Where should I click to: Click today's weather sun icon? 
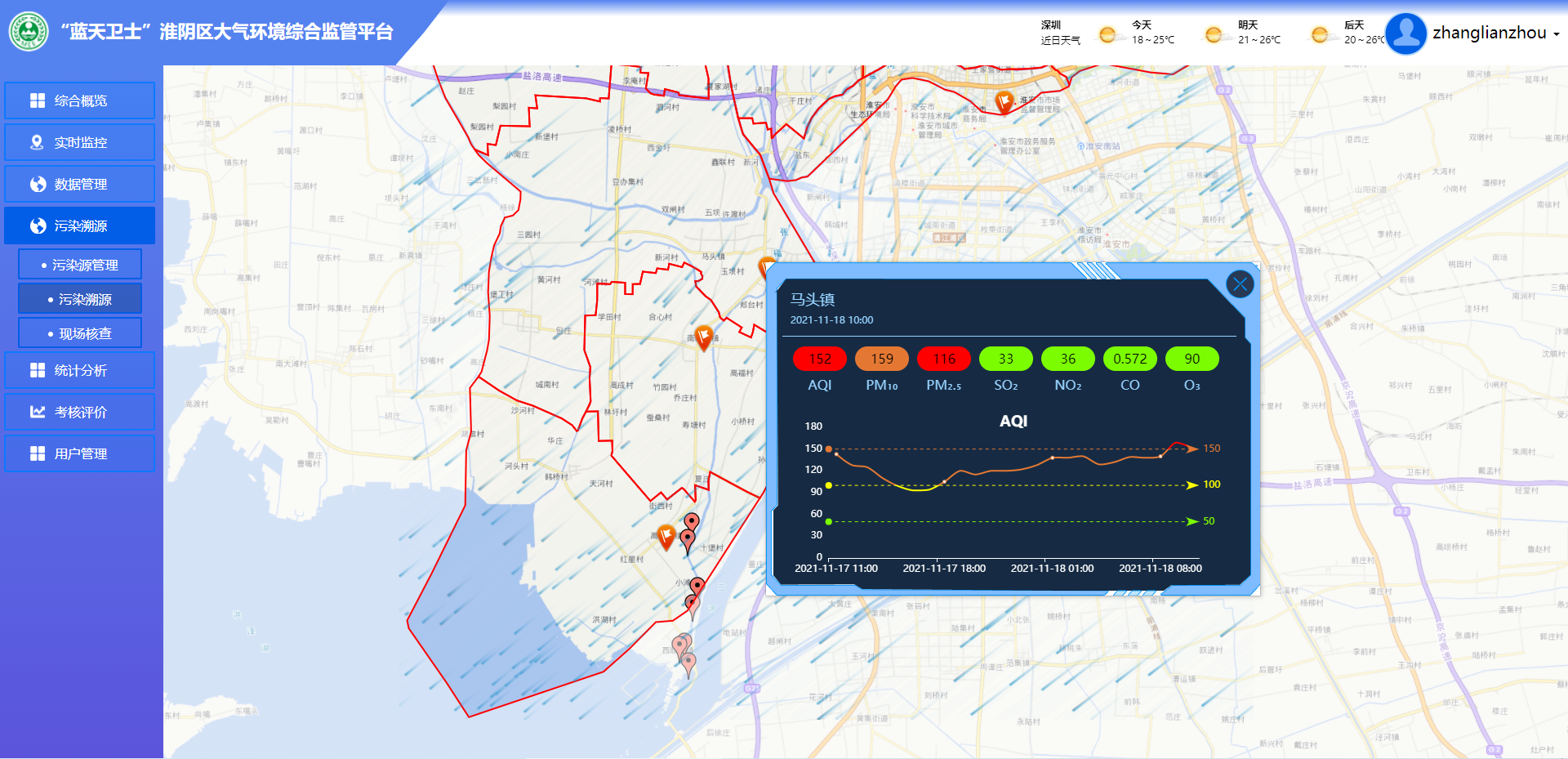tap(1107, 34)
